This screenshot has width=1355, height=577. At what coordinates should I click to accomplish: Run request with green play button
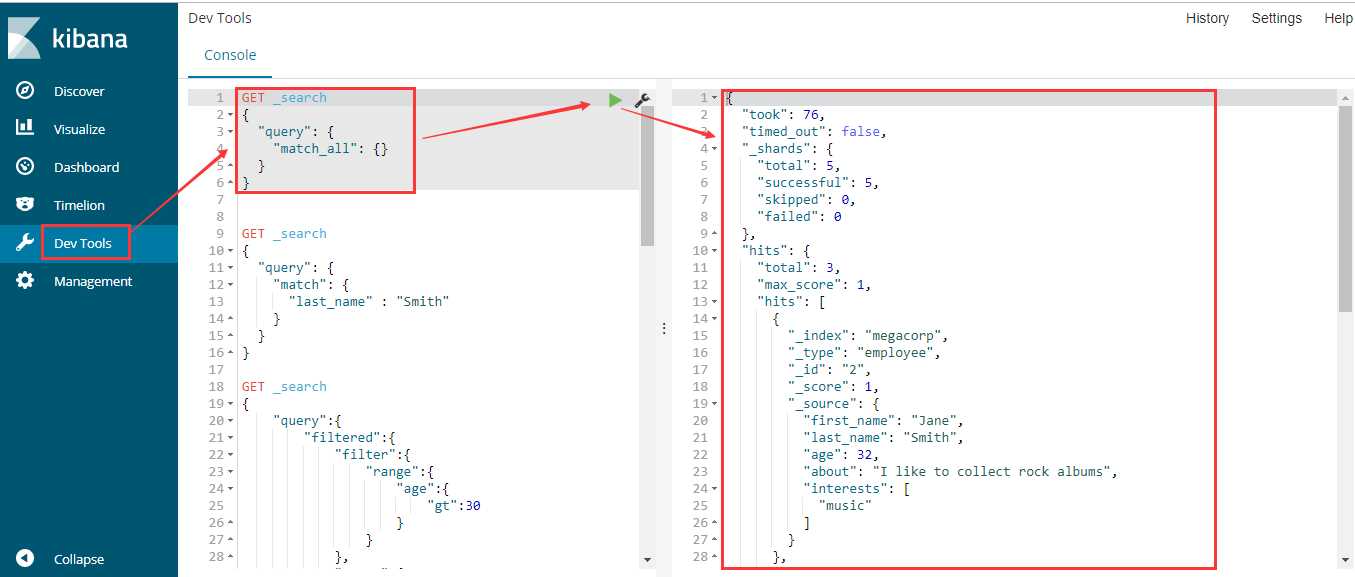615,99
